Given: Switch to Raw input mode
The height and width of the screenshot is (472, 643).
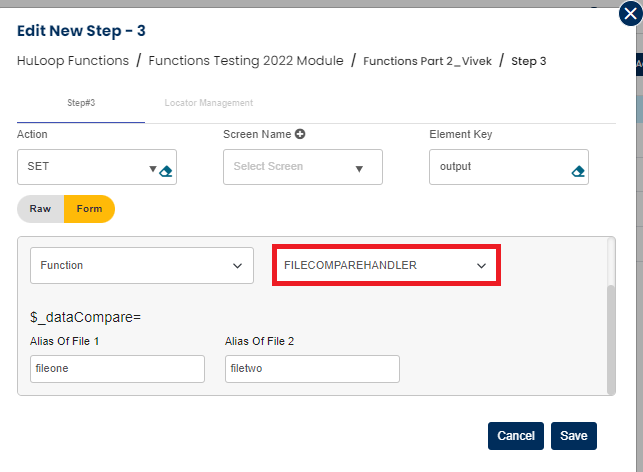Looking at the screenshot, I should 40,209.
